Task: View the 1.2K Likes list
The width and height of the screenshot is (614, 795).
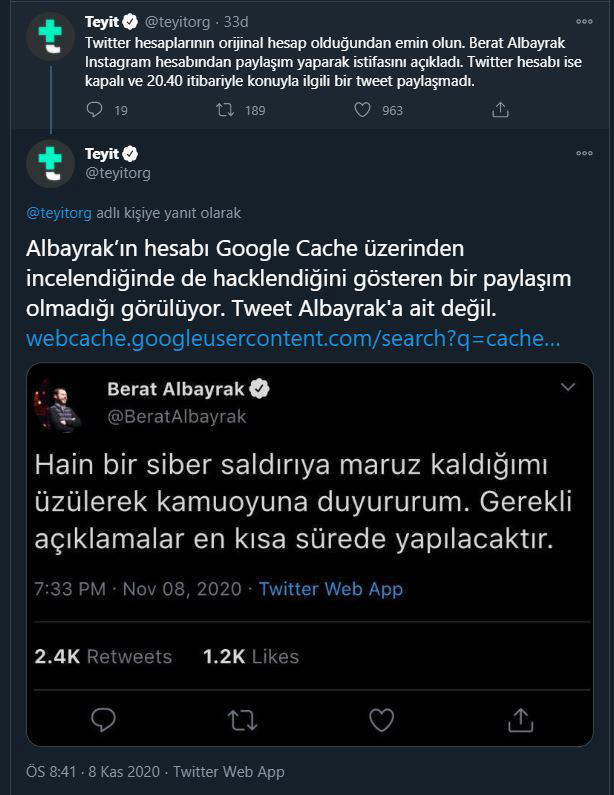Action: (251, 656)
